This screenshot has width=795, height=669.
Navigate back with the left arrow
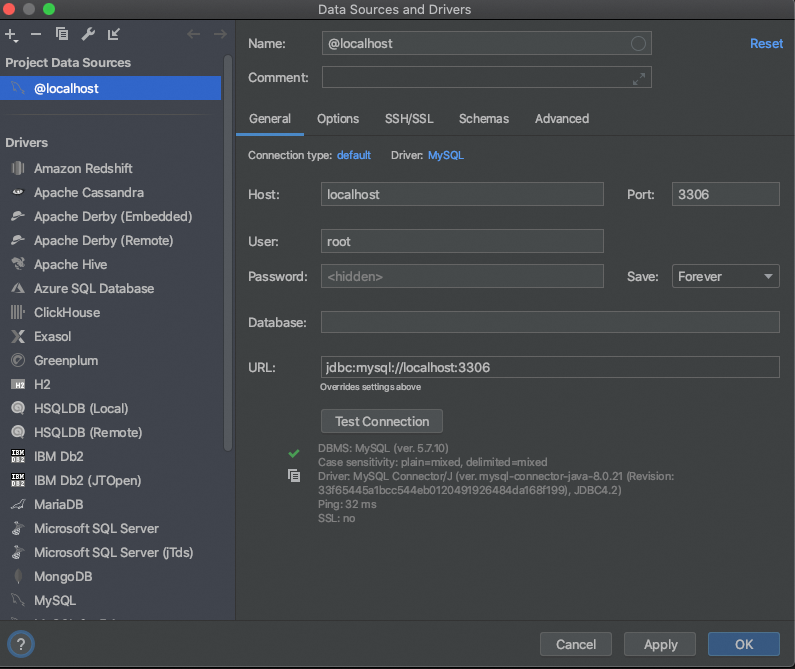point(194,34)
